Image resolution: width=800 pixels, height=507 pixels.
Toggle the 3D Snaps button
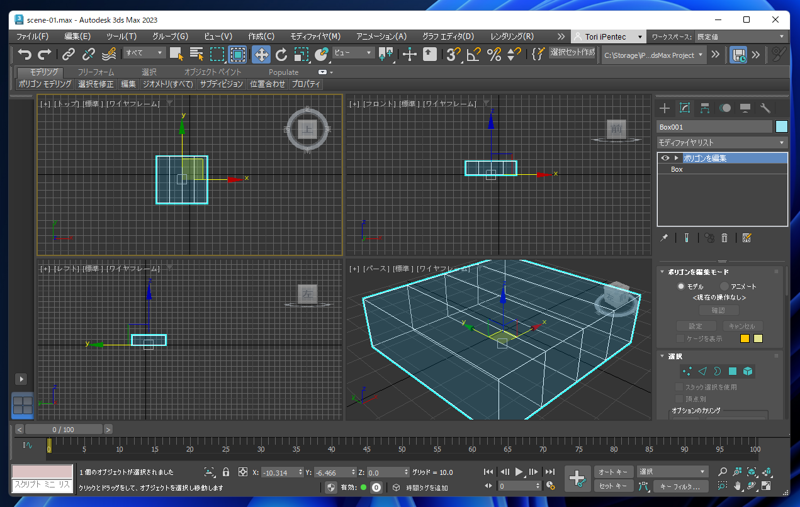click(452, 54)
